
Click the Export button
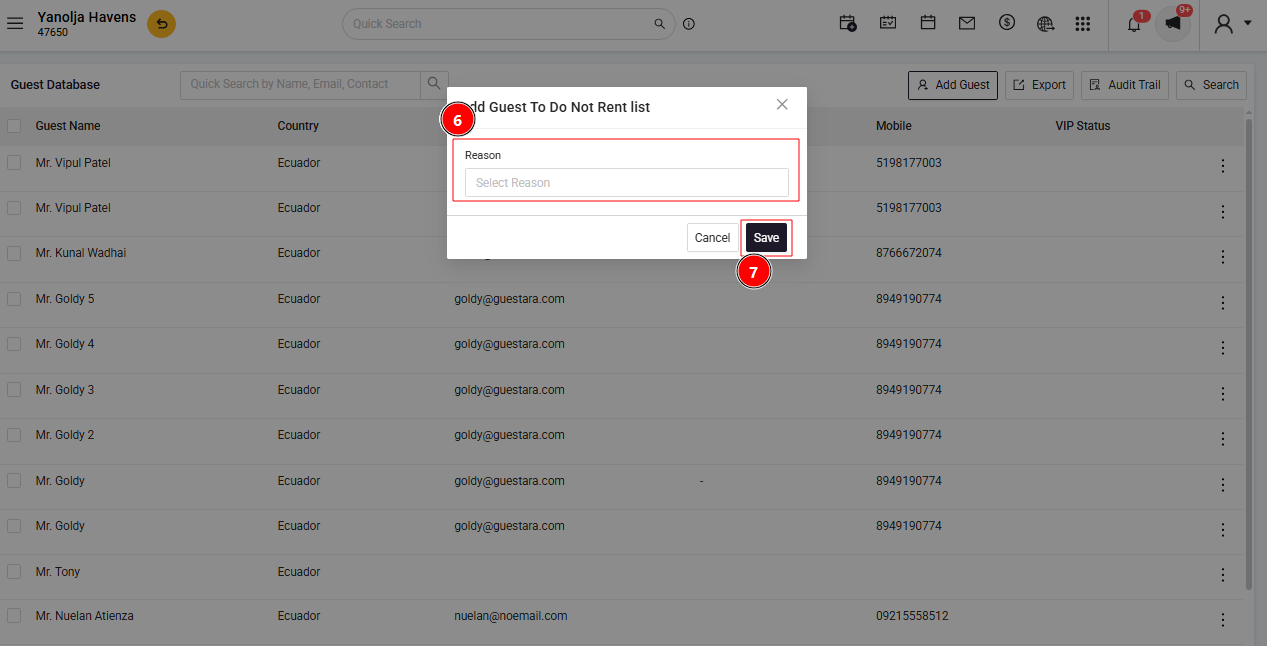1039,85
